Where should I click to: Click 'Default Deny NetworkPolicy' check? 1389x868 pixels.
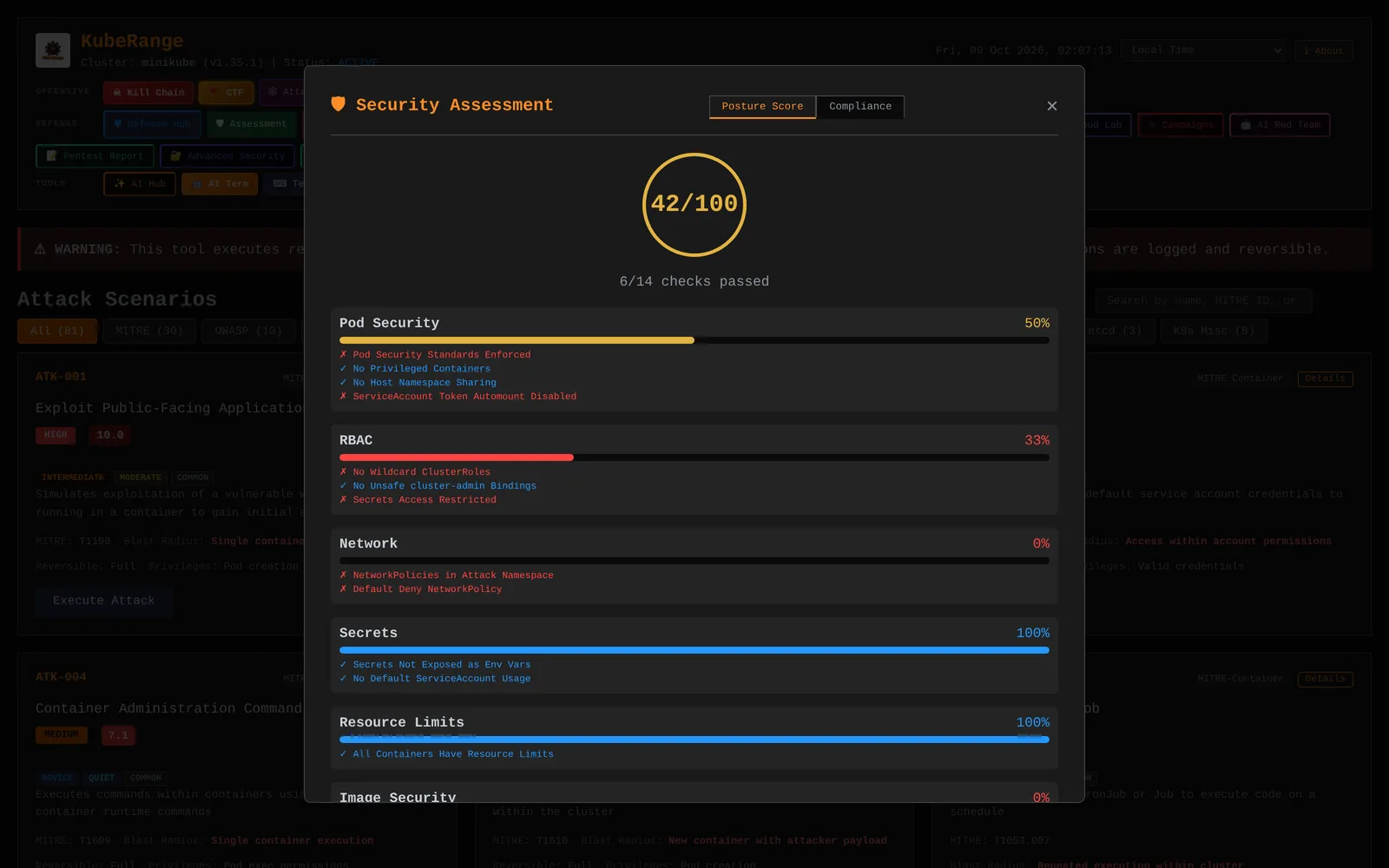pyautogui.click(x=420, y=589)
